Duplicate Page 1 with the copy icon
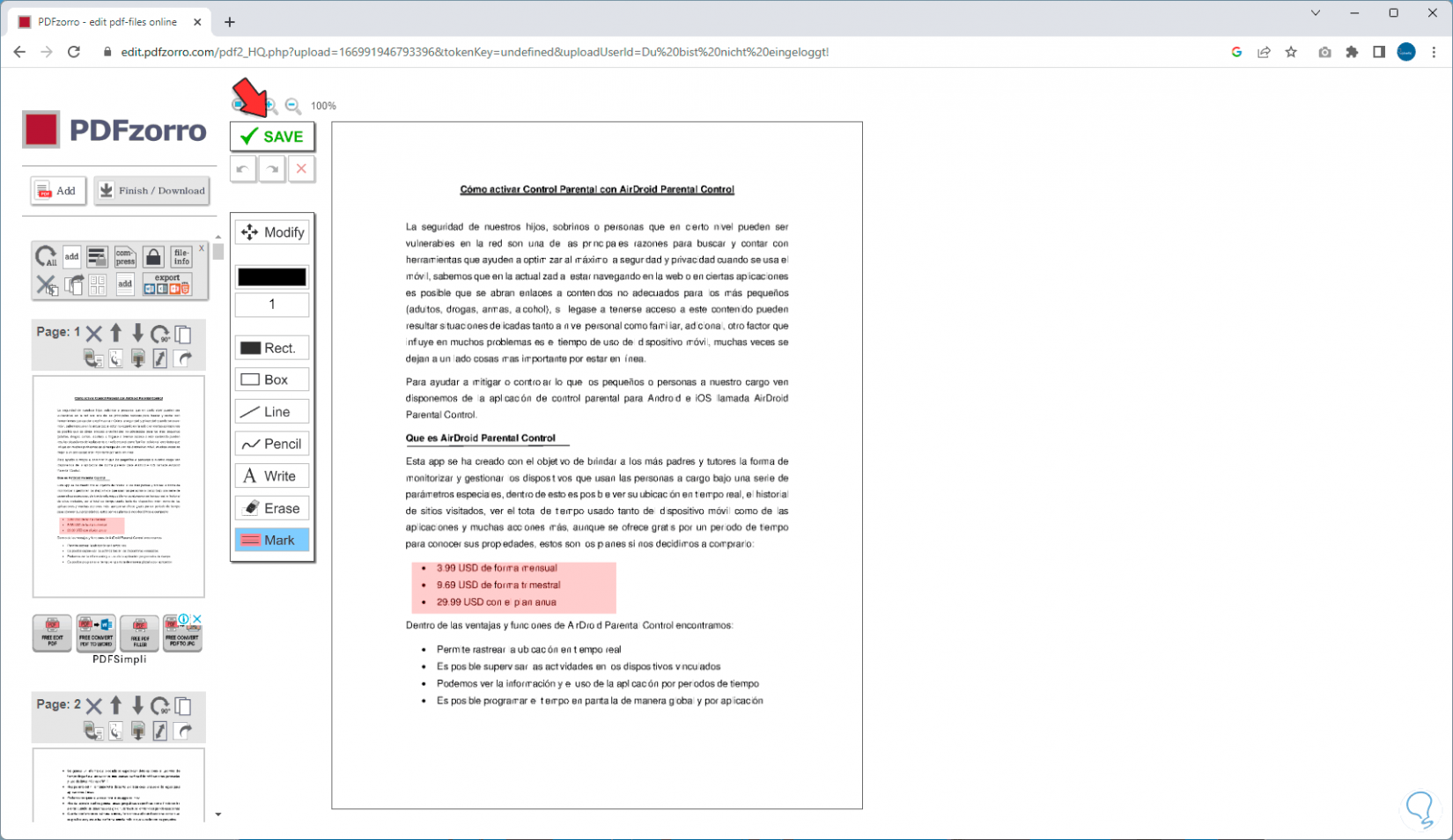 point(183,334)
